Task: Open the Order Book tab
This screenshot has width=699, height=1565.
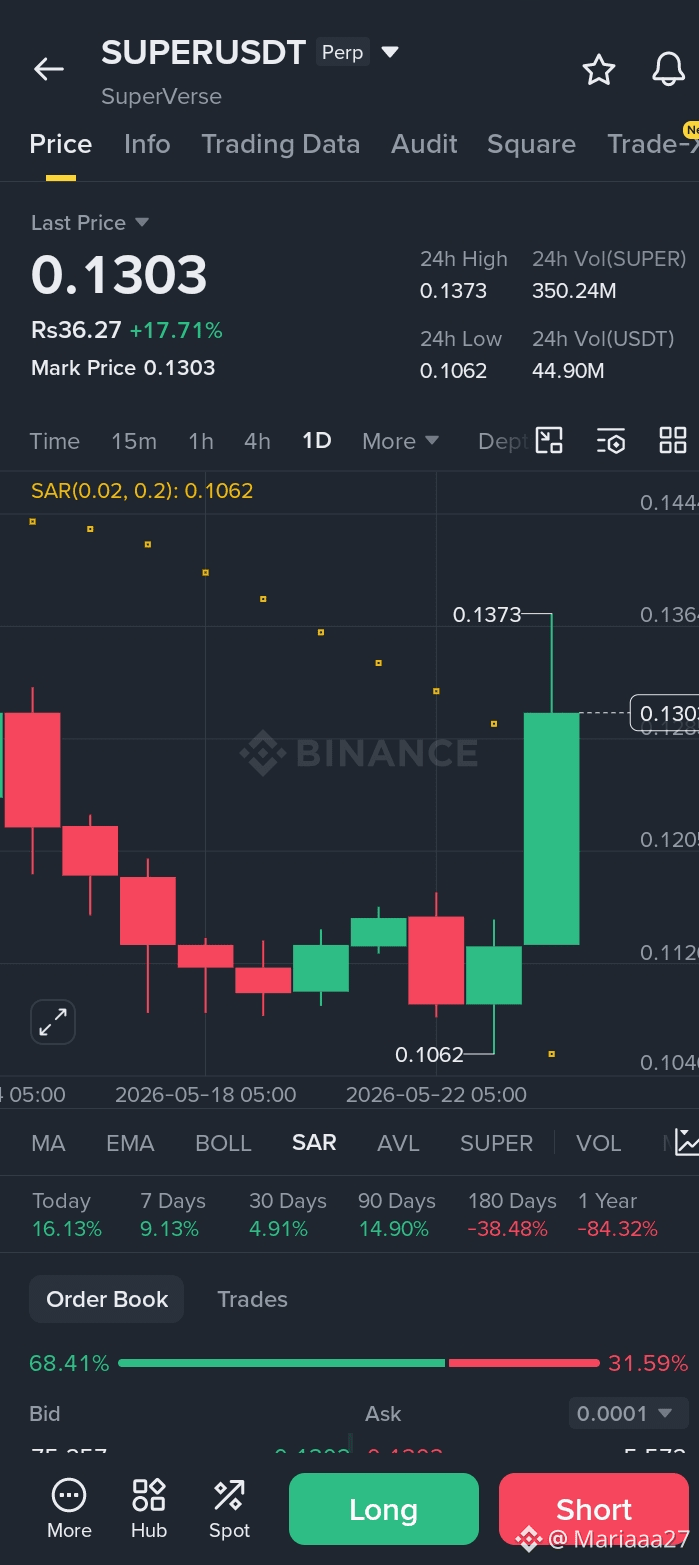Action: (x=107, y=1299)
